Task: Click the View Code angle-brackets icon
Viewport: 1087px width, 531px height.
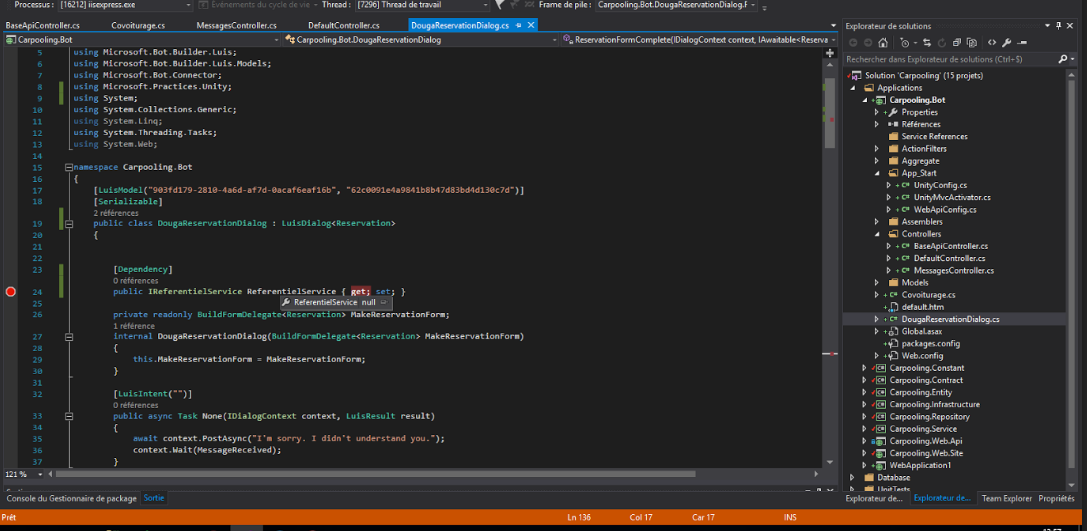Action: tap(992, 42)
